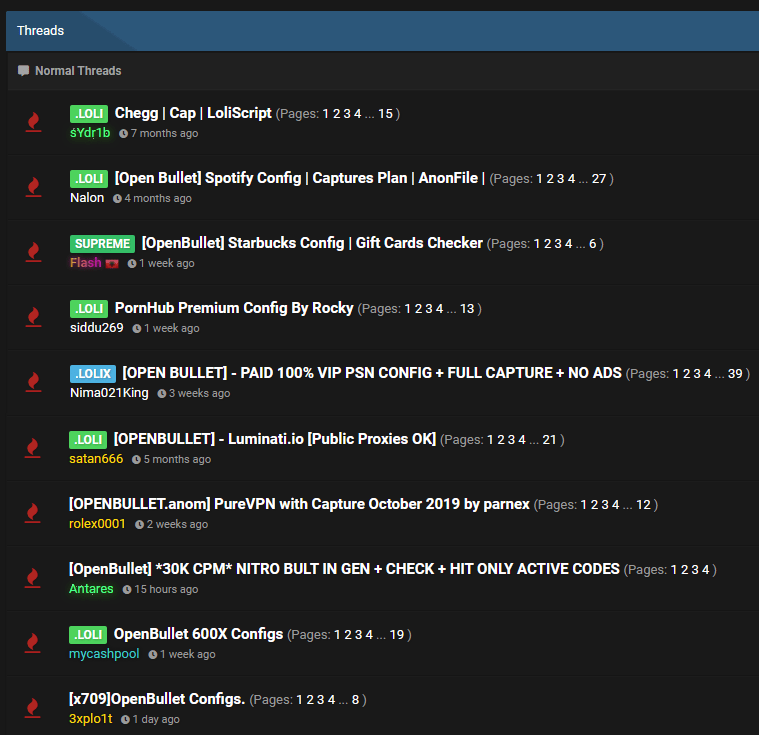The width and height of the screenshot is (759, 735).
Task: Click the .LOLI tag on Spotify Config thread
Action: (89, 179)
